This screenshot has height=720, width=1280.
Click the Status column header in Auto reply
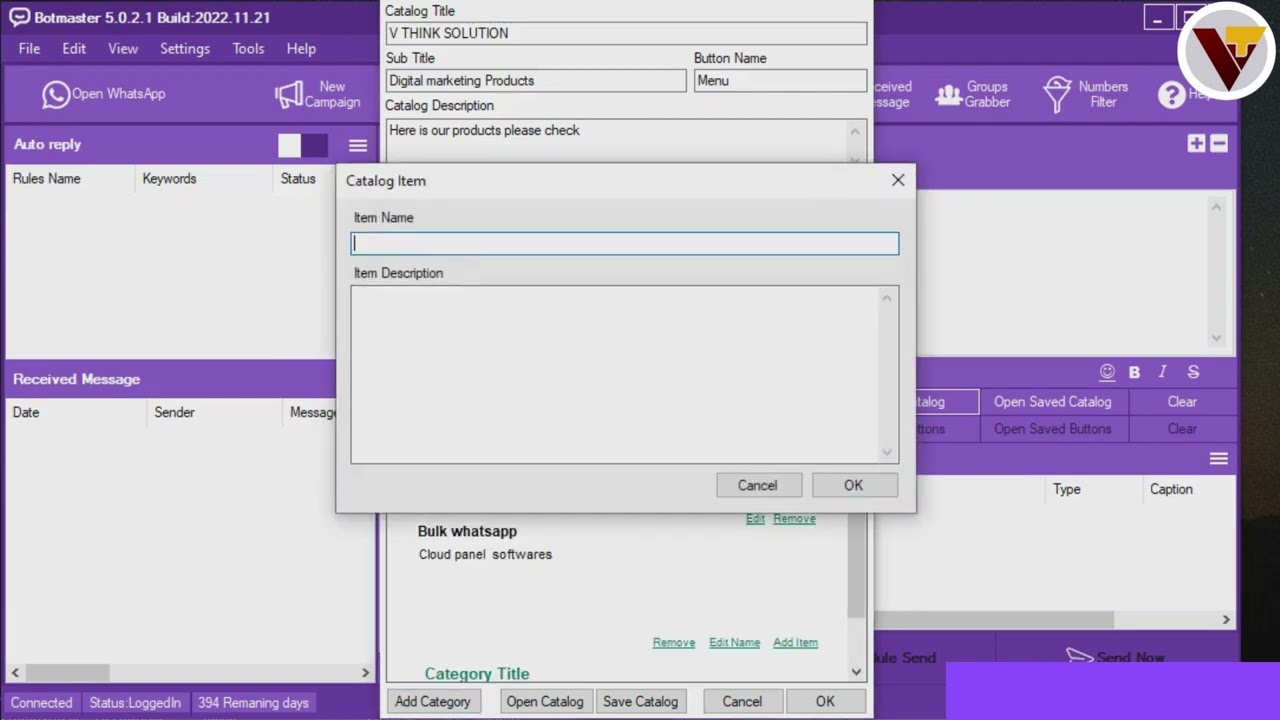[298, 179]
